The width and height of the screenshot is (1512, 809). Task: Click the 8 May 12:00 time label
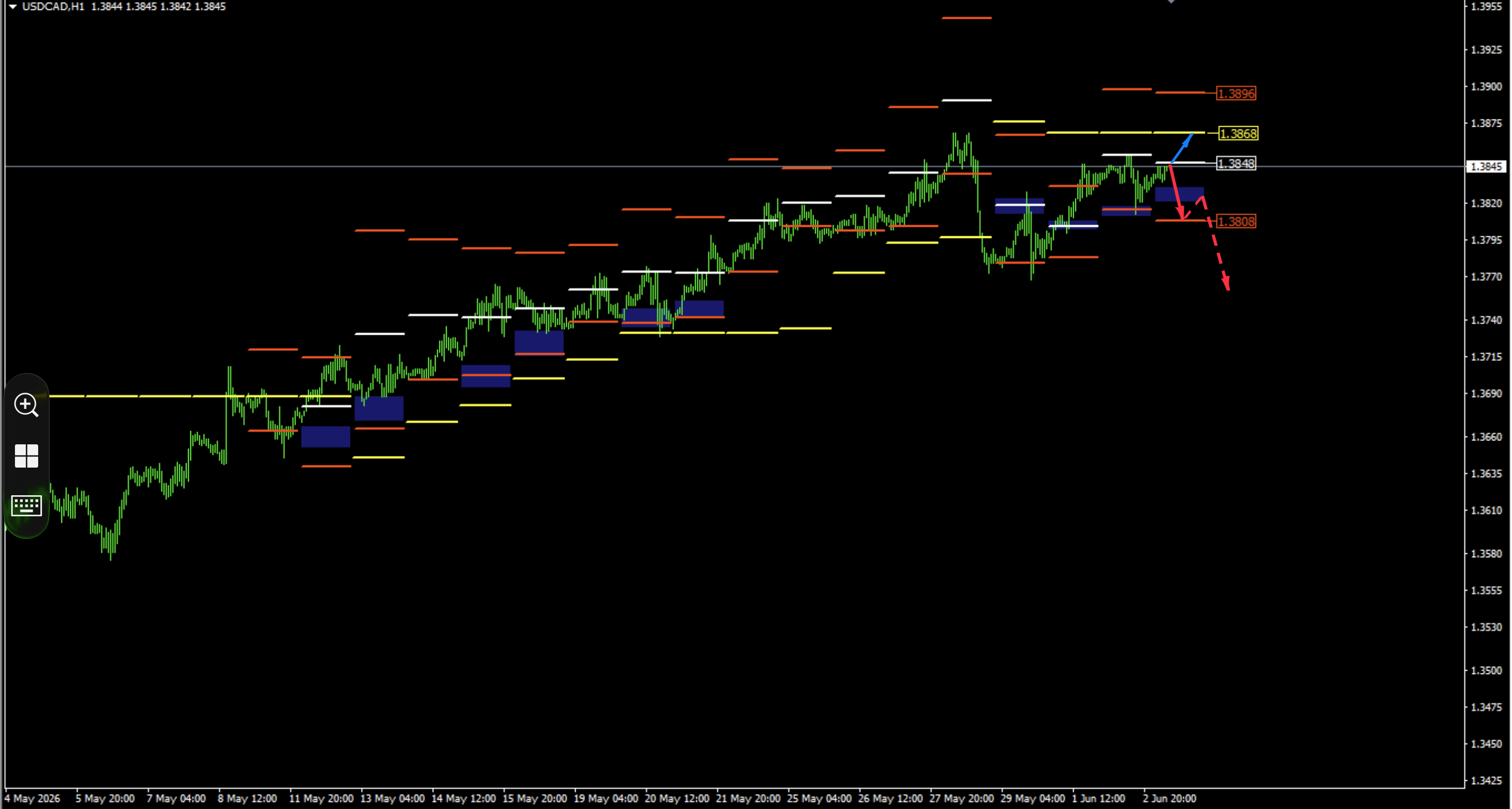pyautogui.click(x=247, y=798)
